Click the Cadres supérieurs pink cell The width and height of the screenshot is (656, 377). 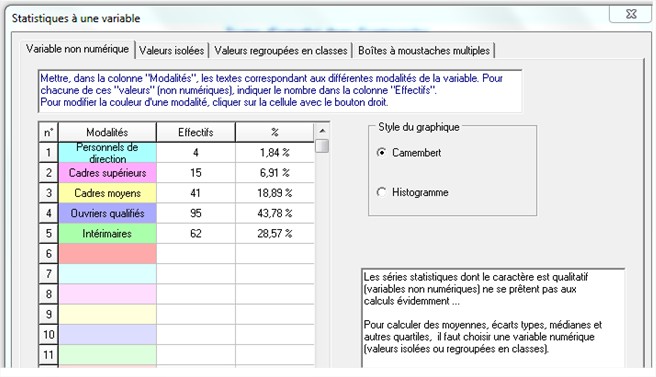(108, 173)
